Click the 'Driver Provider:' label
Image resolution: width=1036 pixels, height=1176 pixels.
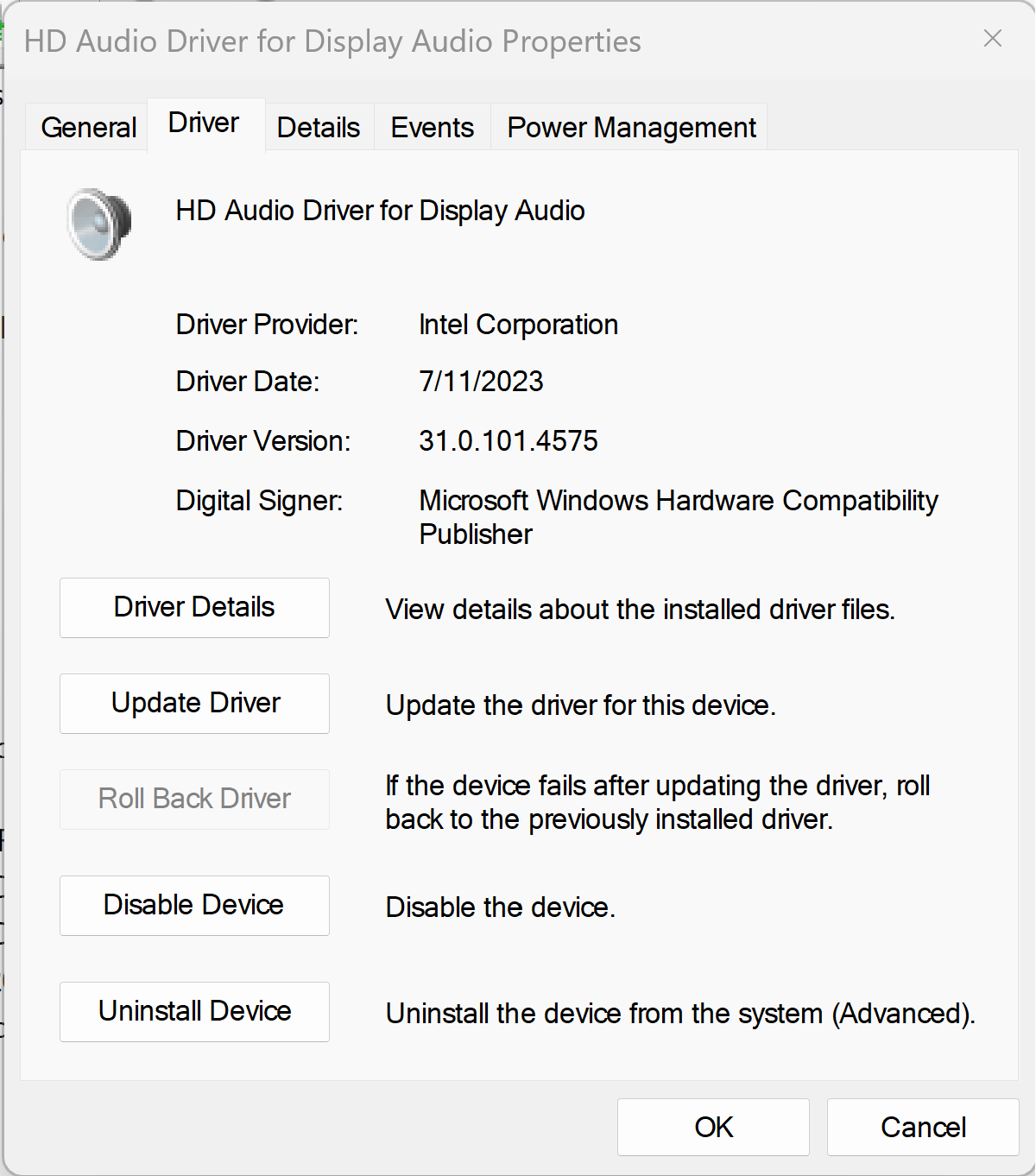pyautogui.click(x=267, y=325)
